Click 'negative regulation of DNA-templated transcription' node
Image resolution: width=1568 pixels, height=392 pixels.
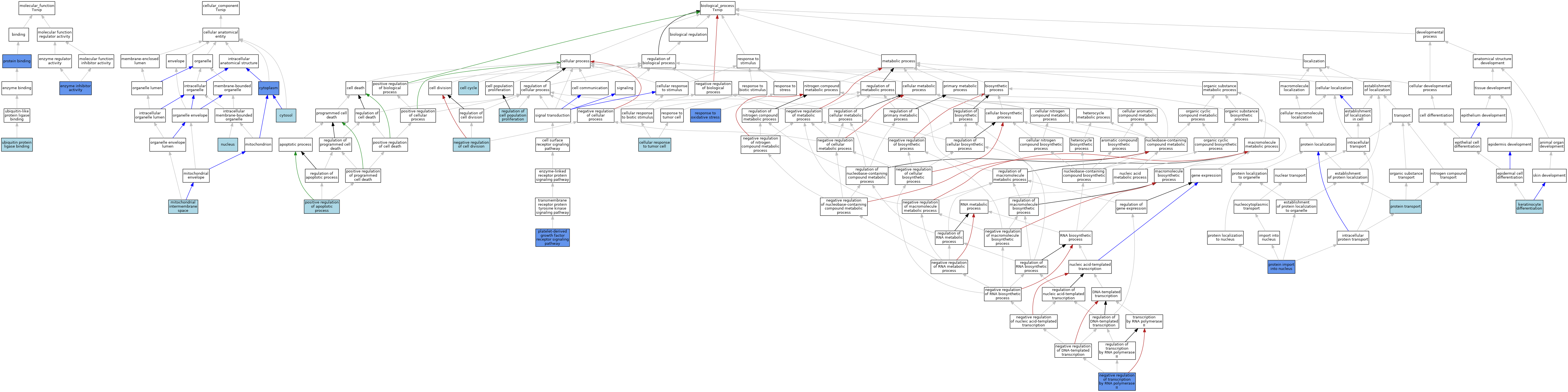click(x=1073, y=350)
